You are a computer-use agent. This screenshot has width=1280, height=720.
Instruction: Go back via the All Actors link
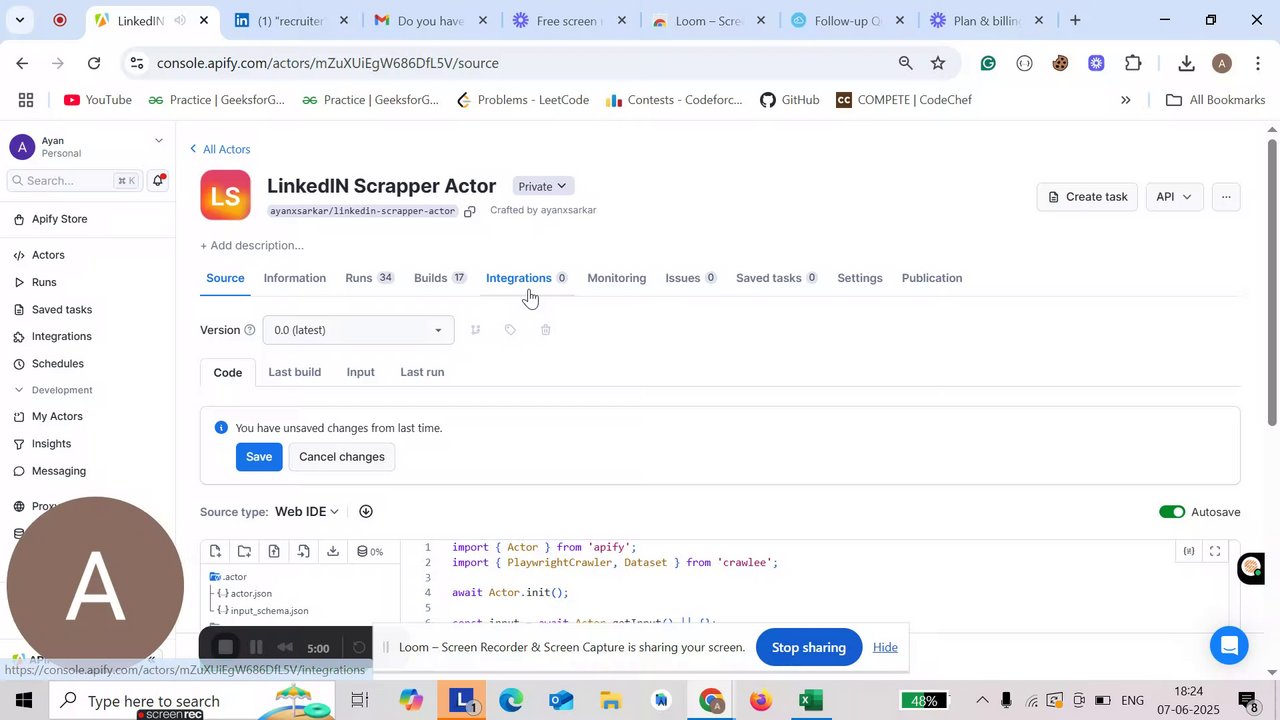point(220,149)
